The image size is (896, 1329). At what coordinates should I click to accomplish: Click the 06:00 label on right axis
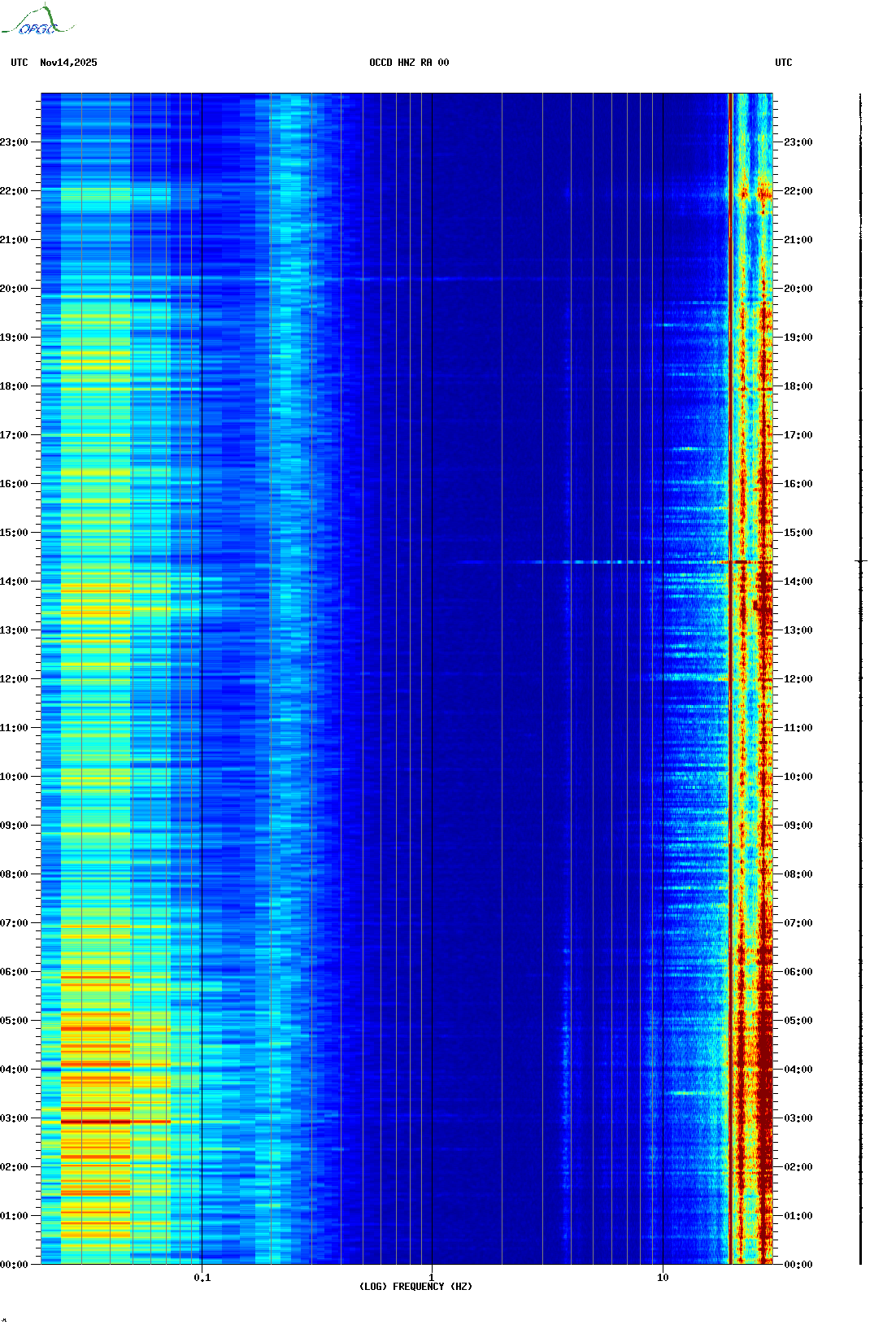pyautogui.click(x=798, y=972)
